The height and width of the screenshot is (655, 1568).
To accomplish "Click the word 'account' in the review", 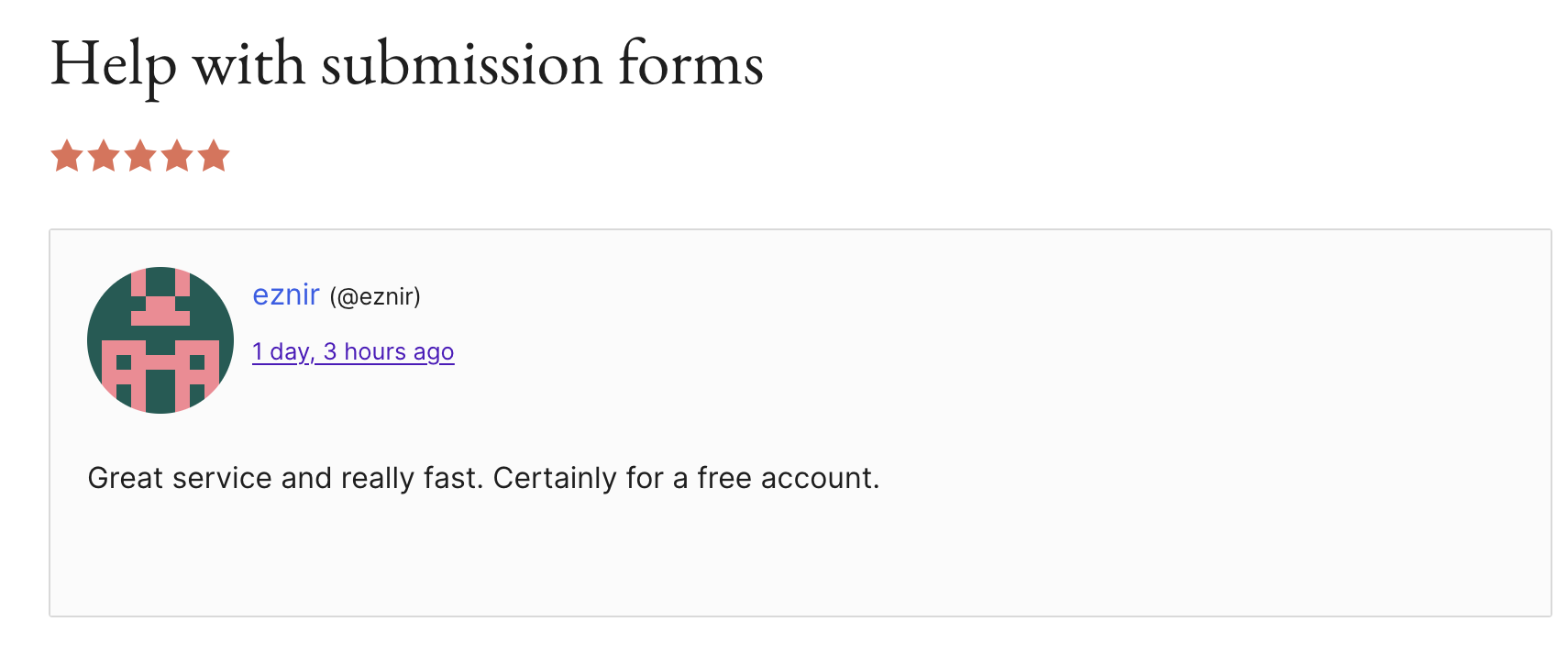I will 816,479.
